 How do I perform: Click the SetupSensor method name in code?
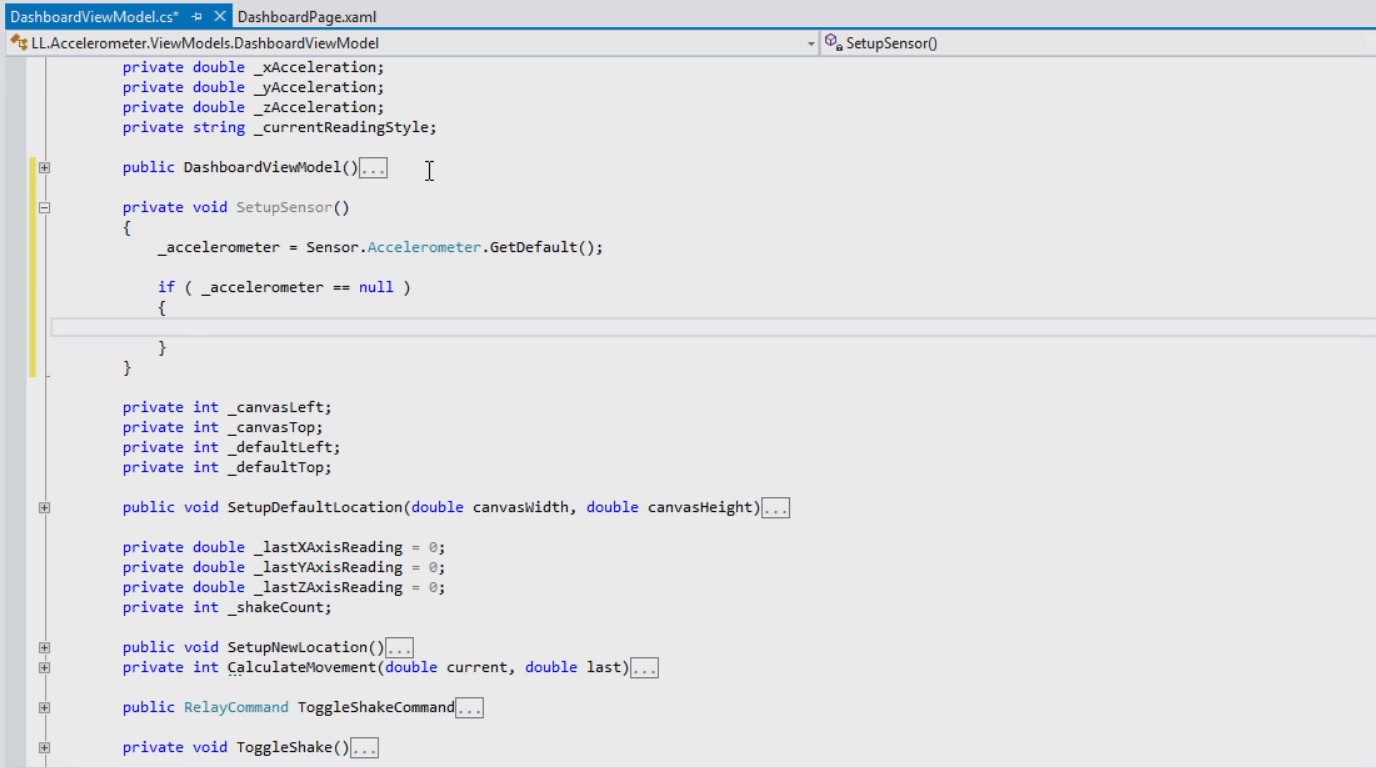pos(284,207)
